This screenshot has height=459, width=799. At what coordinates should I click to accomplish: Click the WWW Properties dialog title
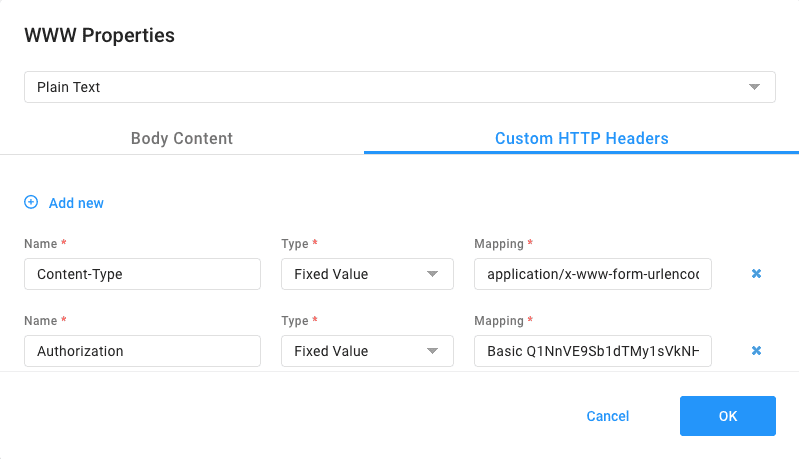coord(99,36)
